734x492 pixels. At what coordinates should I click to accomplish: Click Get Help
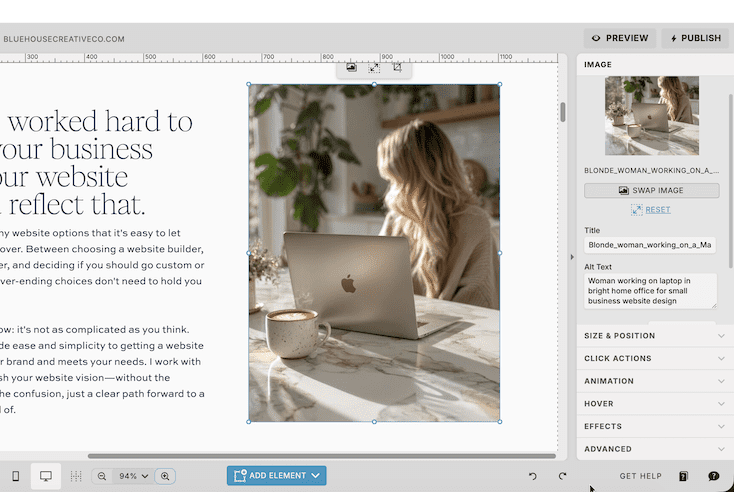(640, 476)
